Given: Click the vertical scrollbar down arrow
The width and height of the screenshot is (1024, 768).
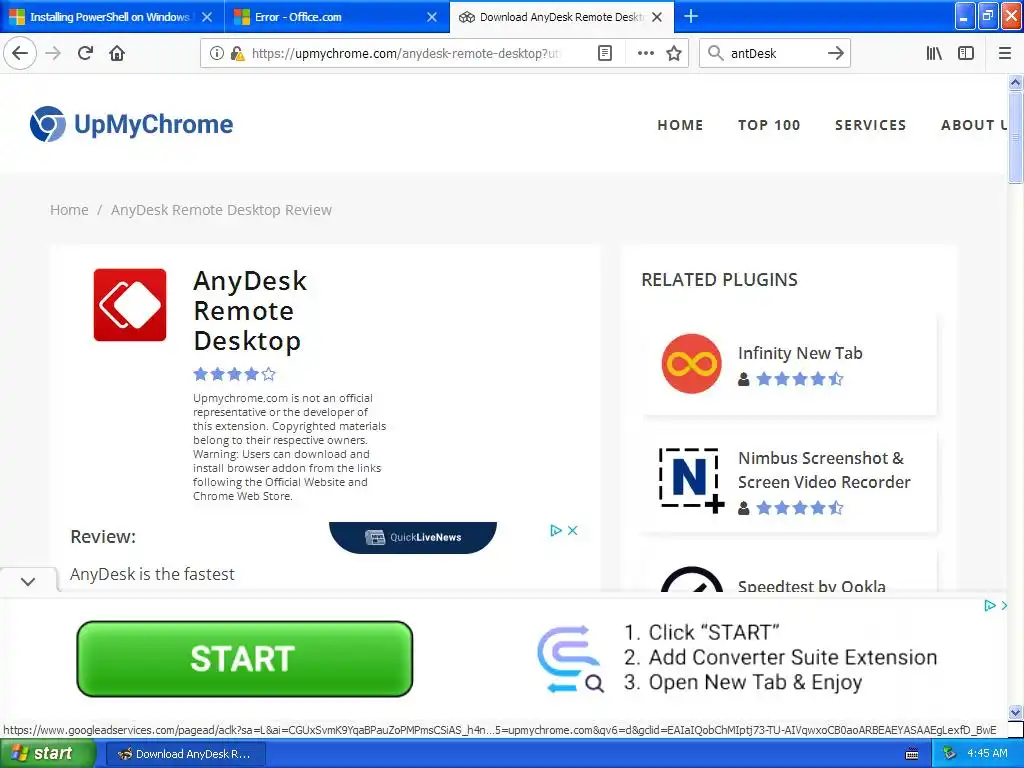Looking at the screenshot, I should 1015,712.
